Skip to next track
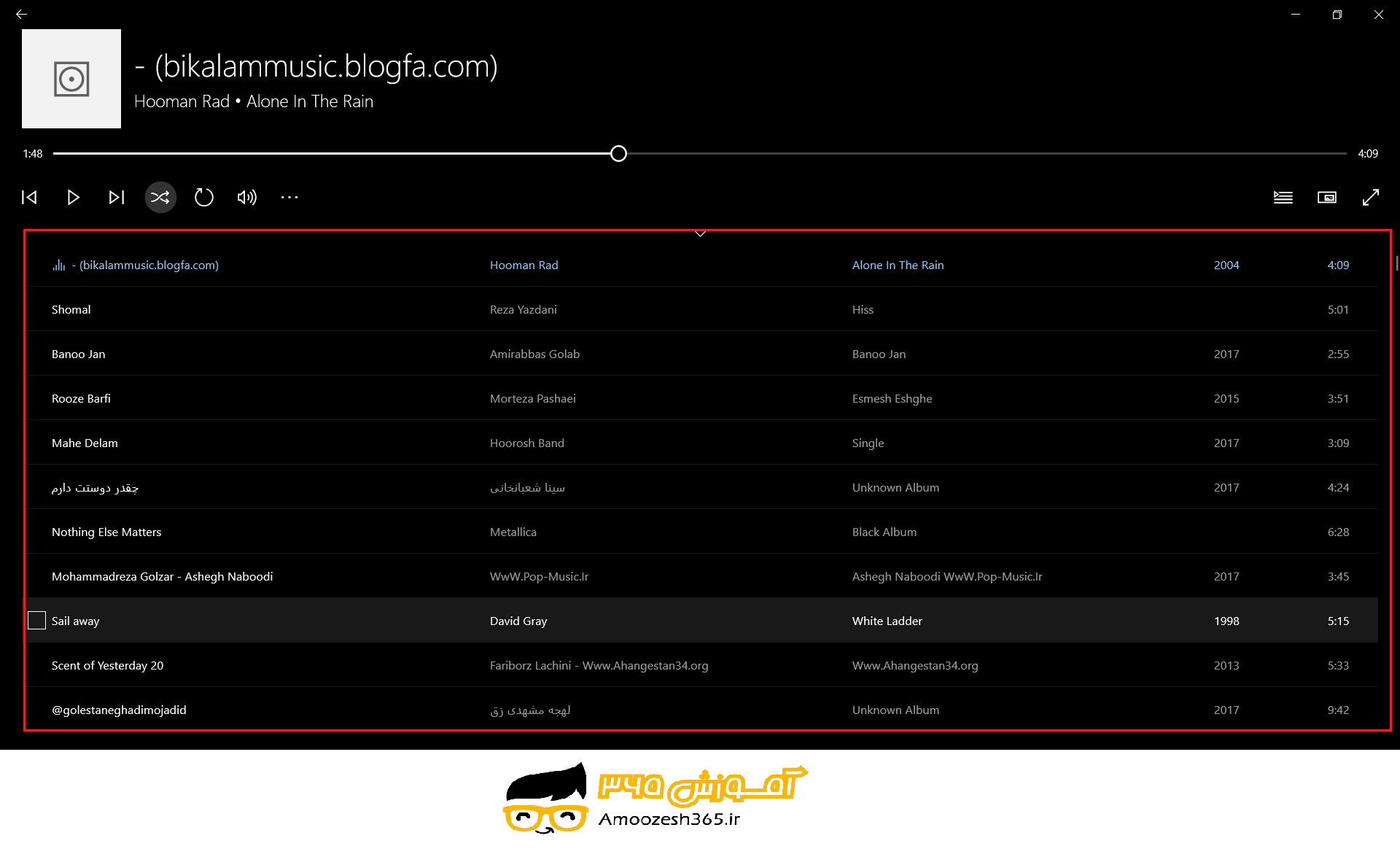Viewport: 1400px width, 865px height. [x=117, y=197]
